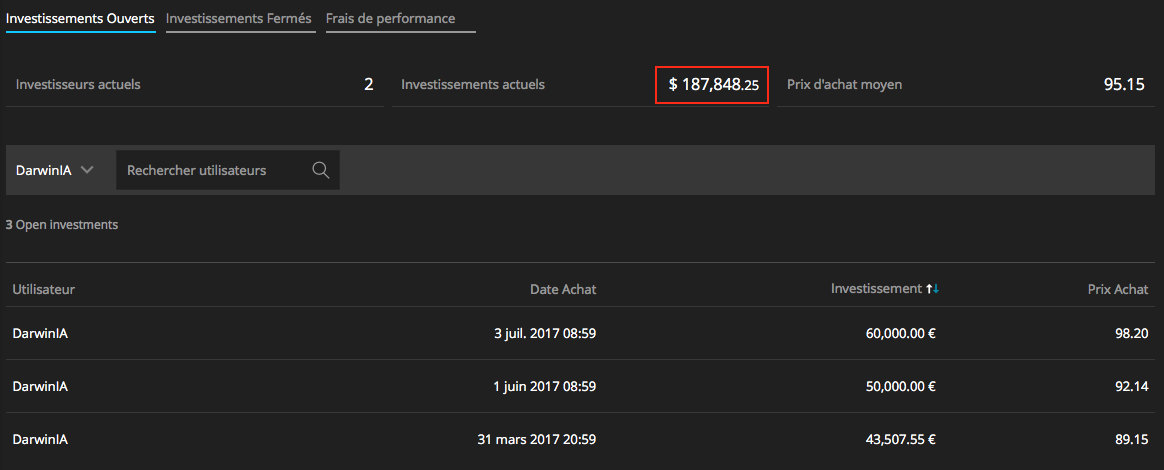Focus the Rechercher utilisateurs search field

click(x=215, y=170)
